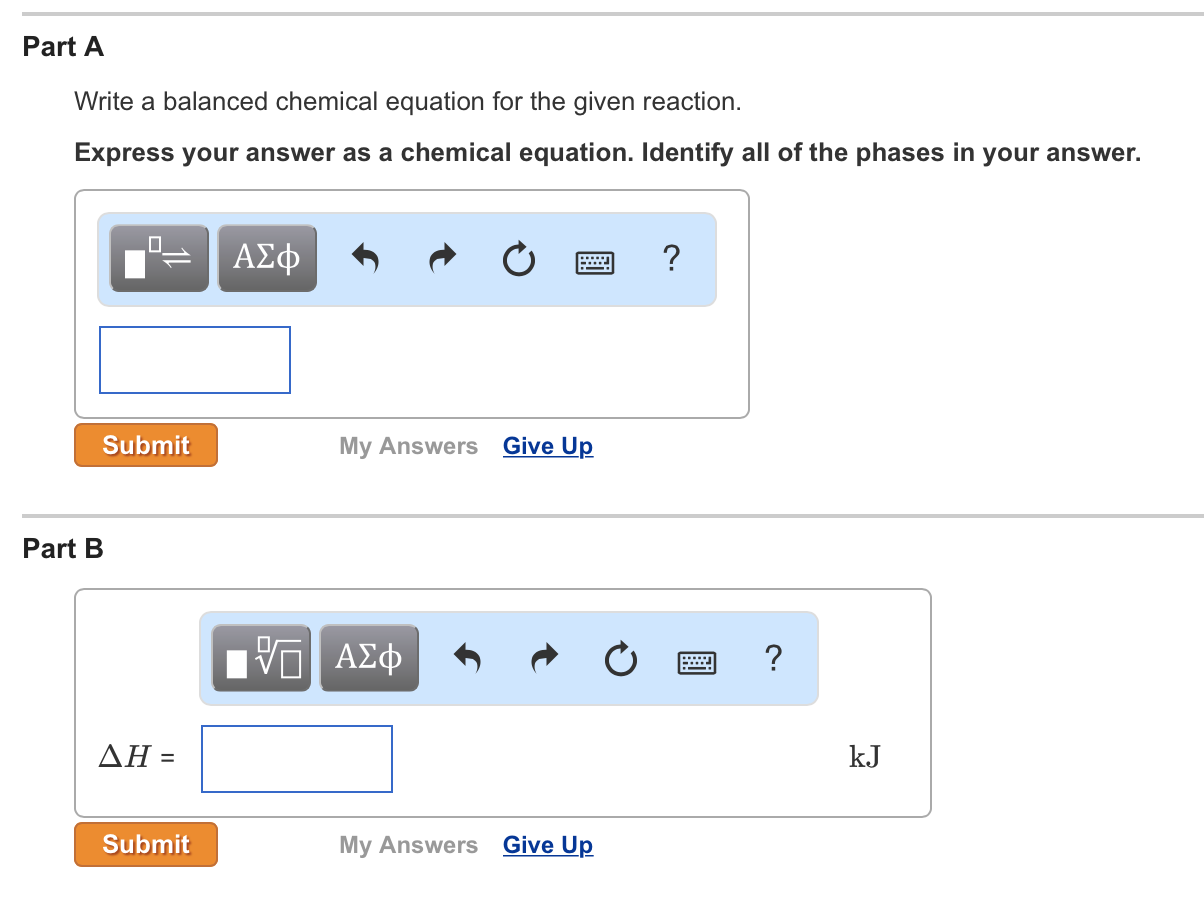
Task: Click help question mark in Part B
Action: 773,658
